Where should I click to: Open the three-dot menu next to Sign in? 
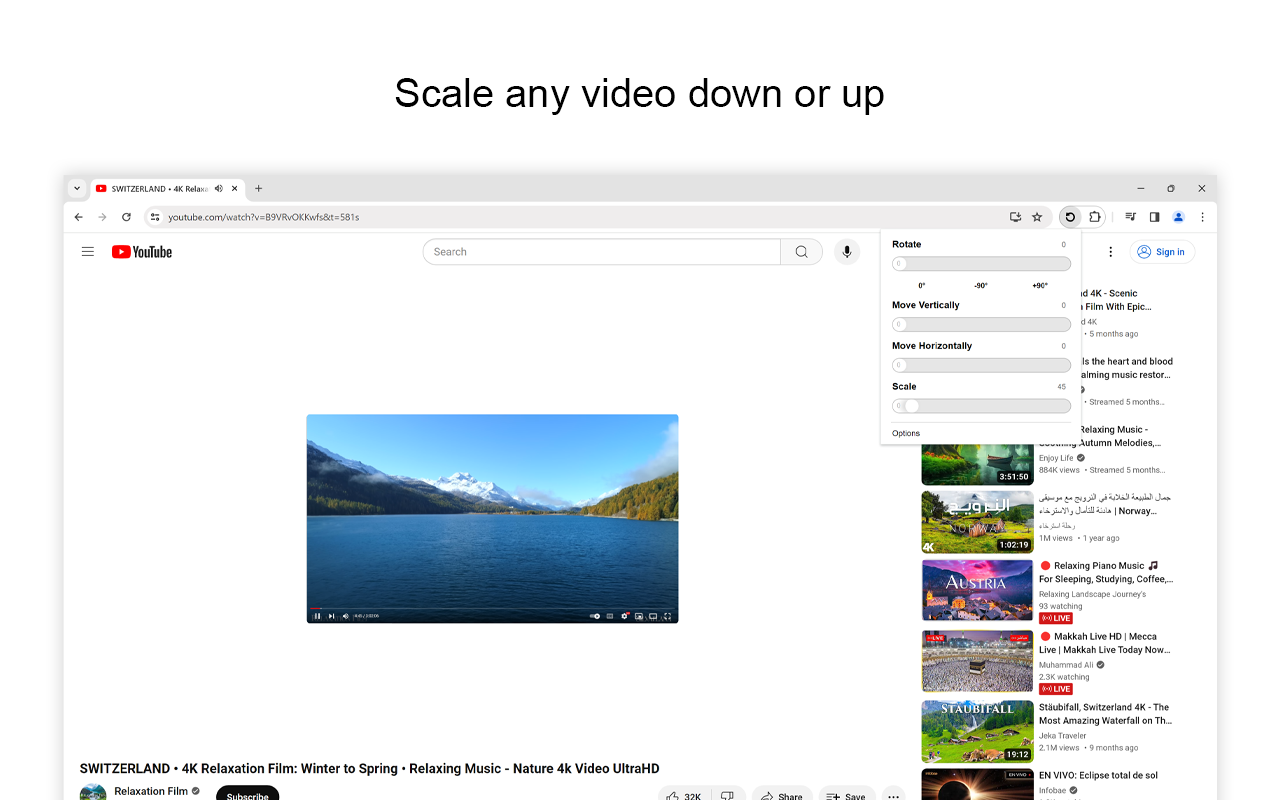(1110, 251)
